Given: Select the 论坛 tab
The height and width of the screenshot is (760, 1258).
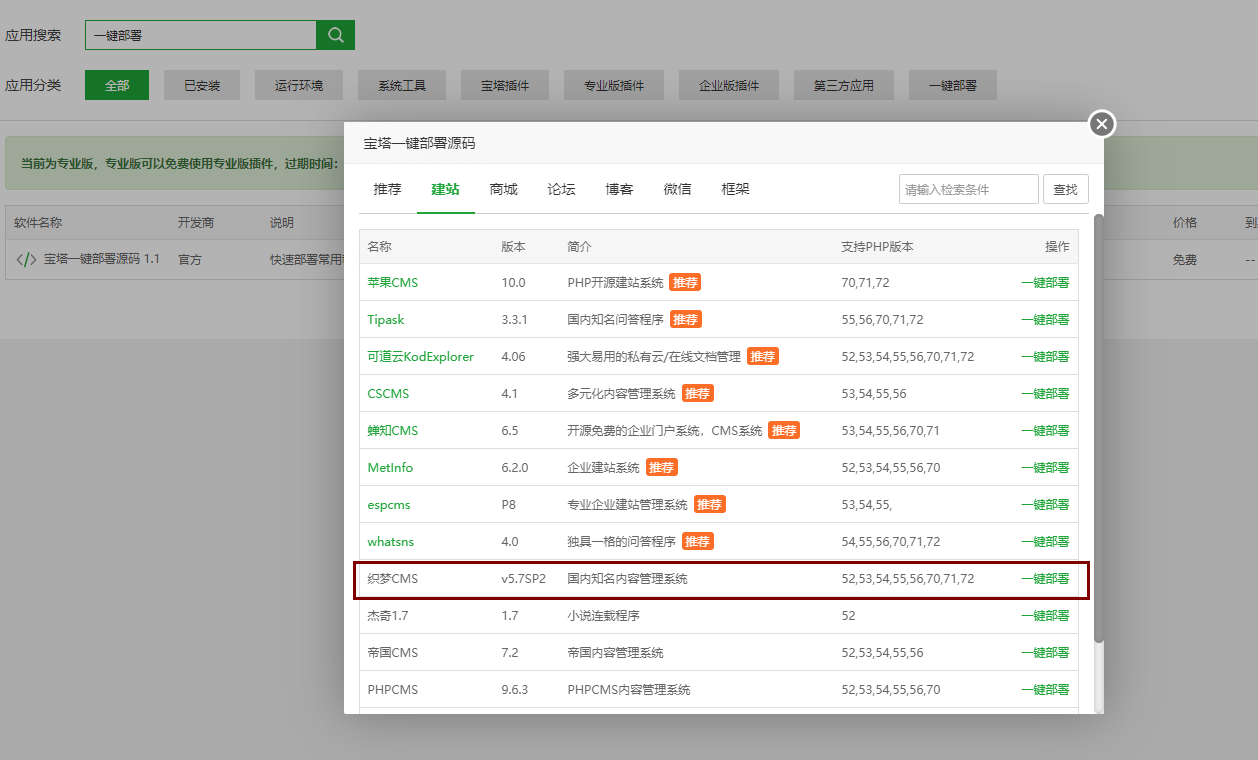Looking at the screenshot, I should pyautogui.click(x=562, y=189).
